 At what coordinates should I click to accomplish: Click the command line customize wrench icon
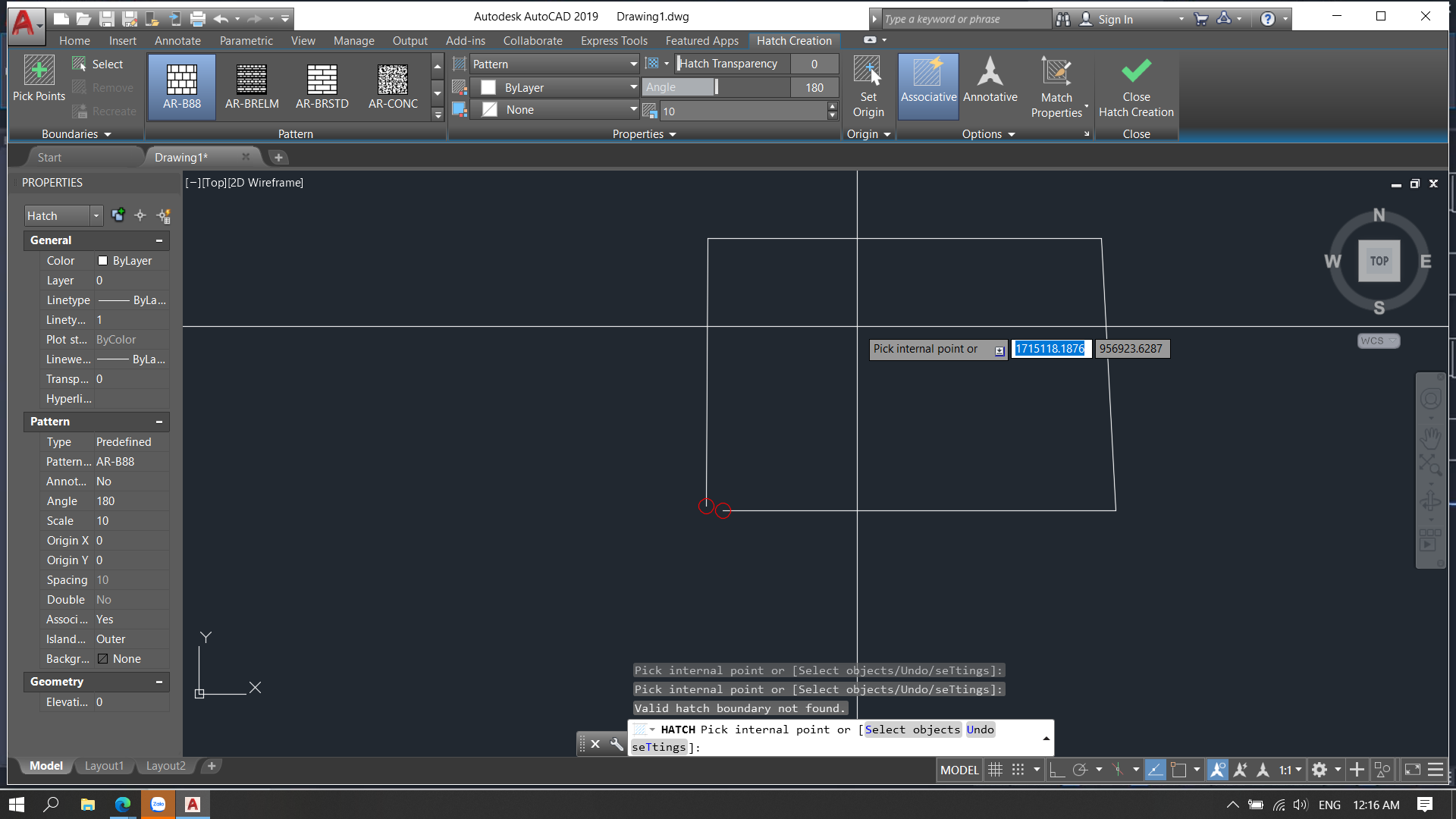point(617,745)
